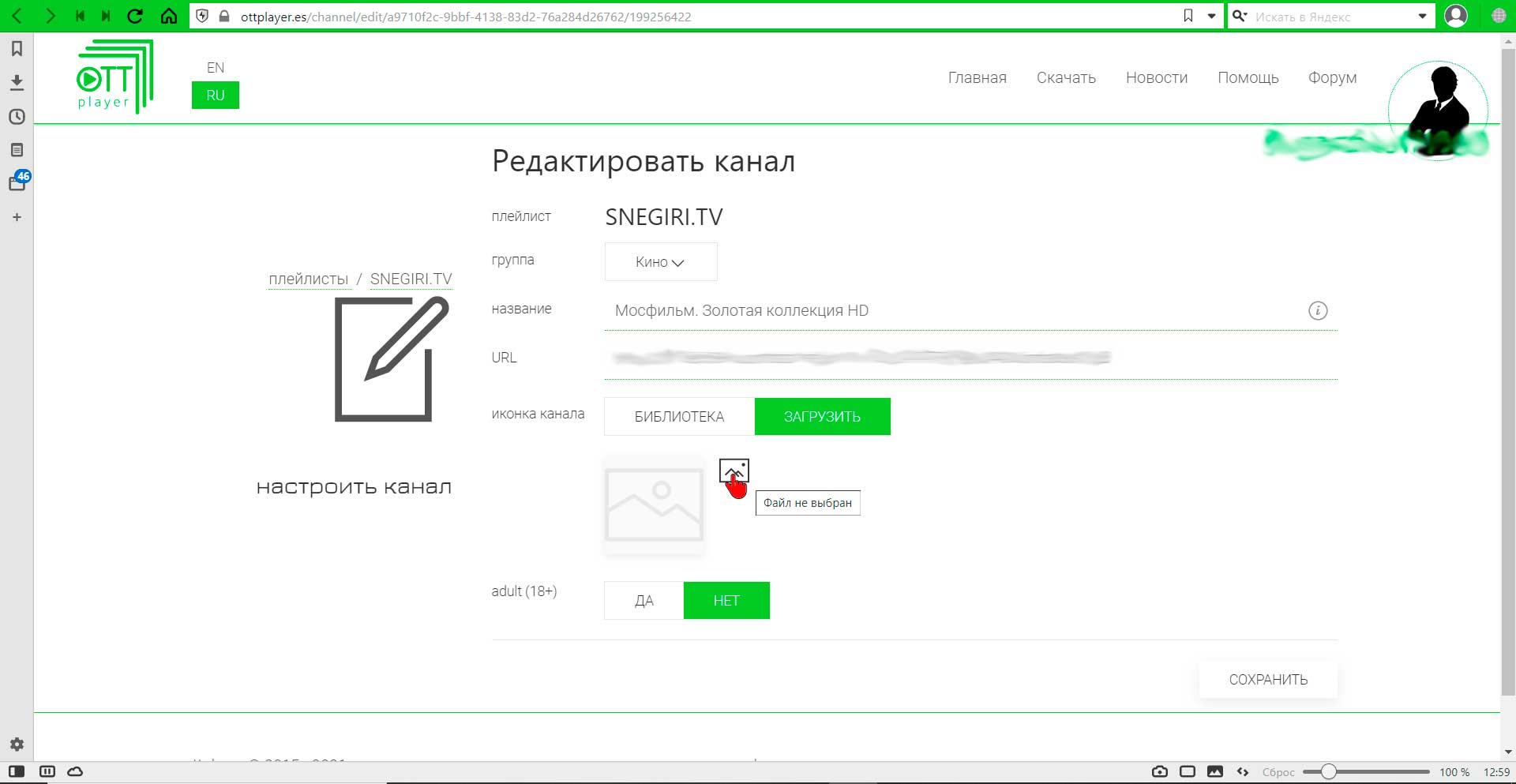
Task: Open the Помощь menu item
Action: pyautogui.click(x=1248, y=77)
